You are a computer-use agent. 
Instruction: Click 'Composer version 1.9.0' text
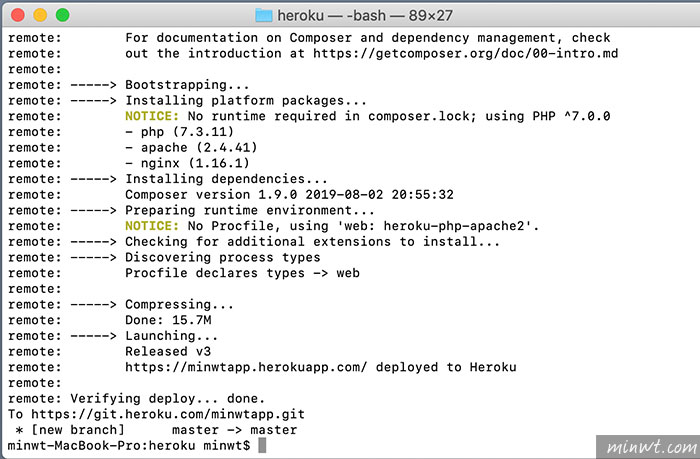(x=211, y=195)
